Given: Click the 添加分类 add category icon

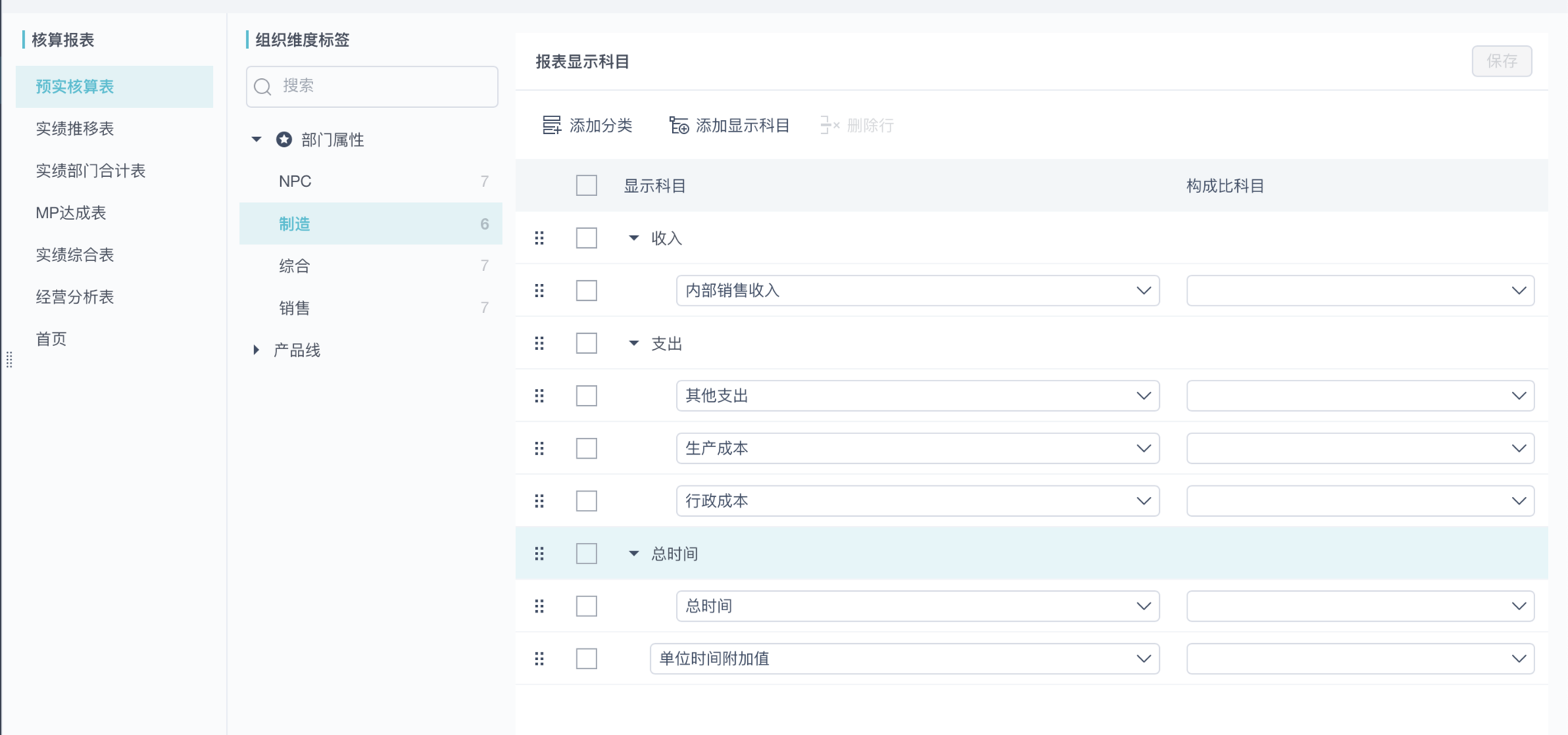Looking at the screenshot, I should [551, 125].
